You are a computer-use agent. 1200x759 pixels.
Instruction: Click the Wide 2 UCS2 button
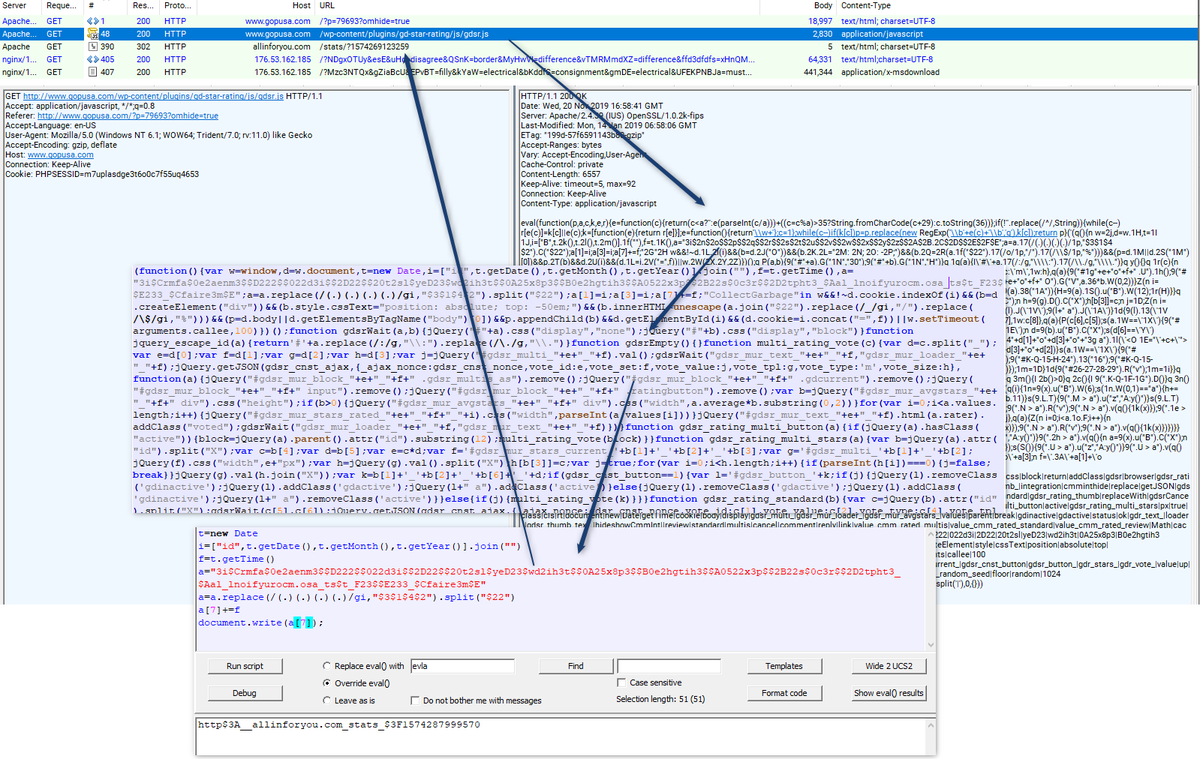pyautogui.click(x=889, y=665)
